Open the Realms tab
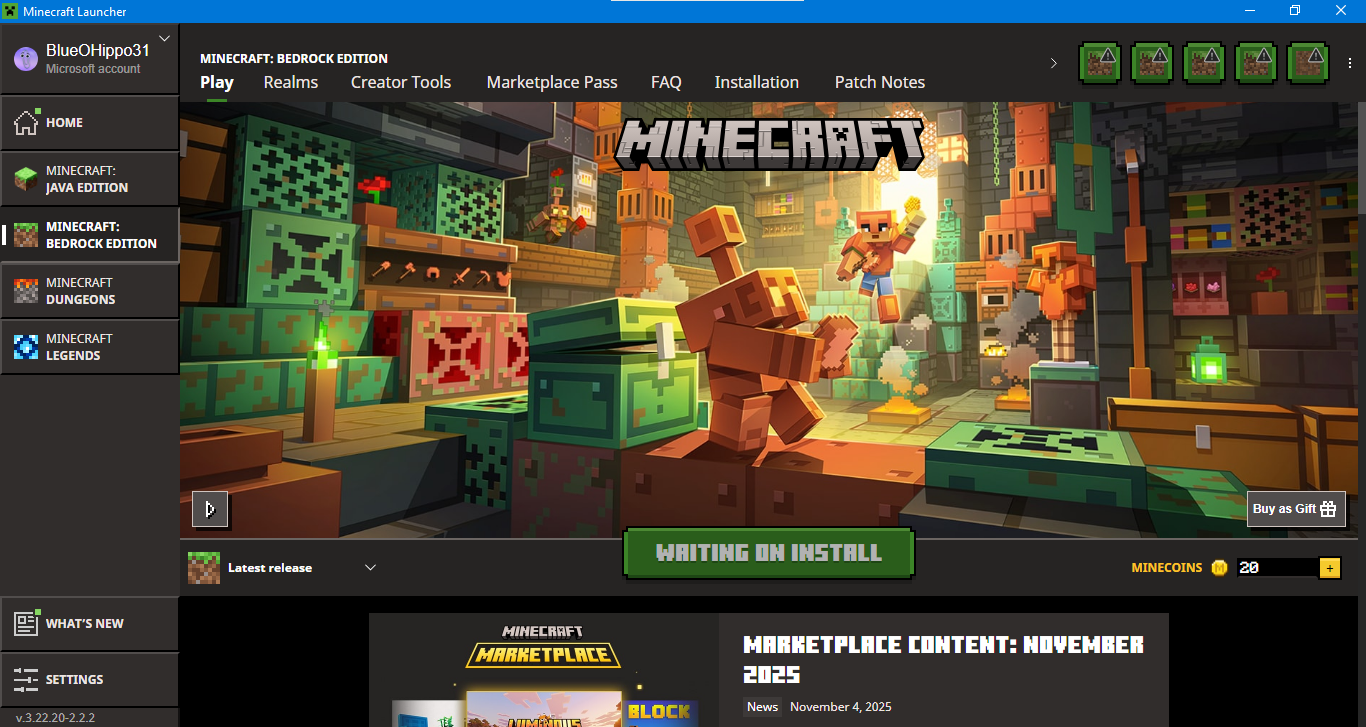Screen dimensions: 1366x727 pos(291,82)
